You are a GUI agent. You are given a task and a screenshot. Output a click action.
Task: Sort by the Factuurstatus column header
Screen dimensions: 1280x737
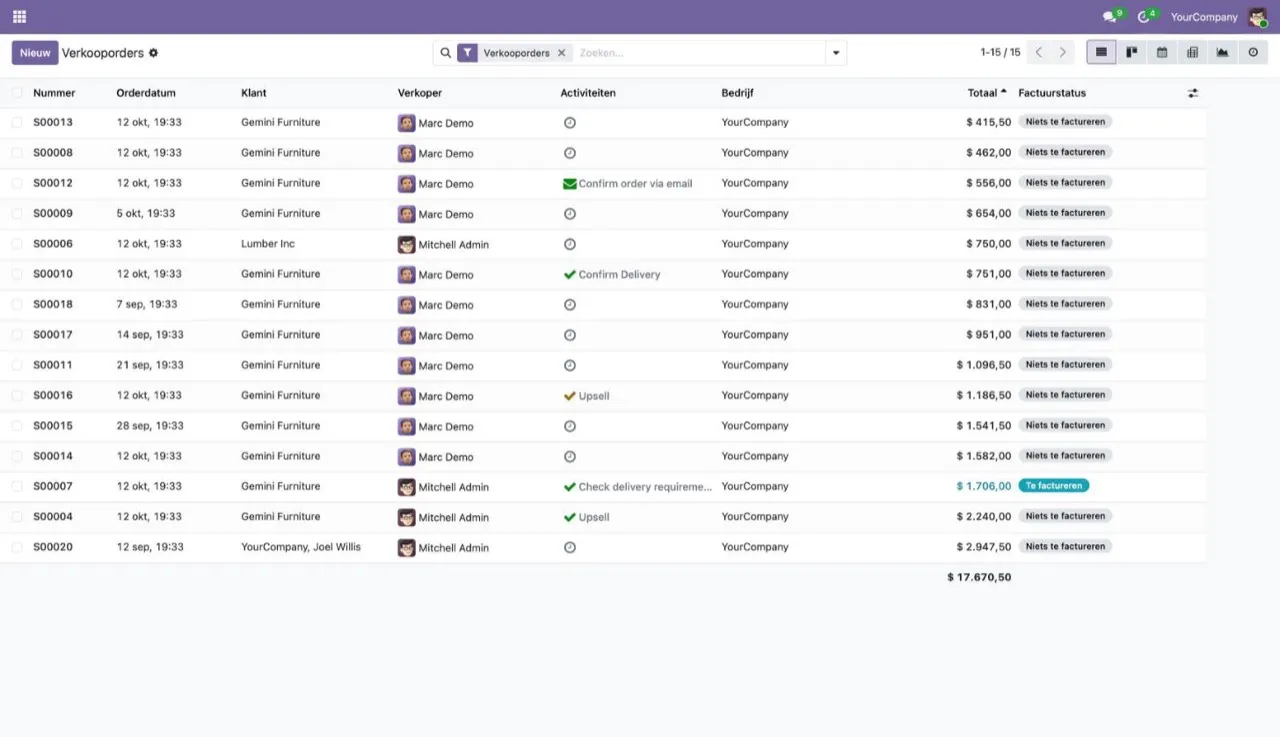pos(1052,93)
